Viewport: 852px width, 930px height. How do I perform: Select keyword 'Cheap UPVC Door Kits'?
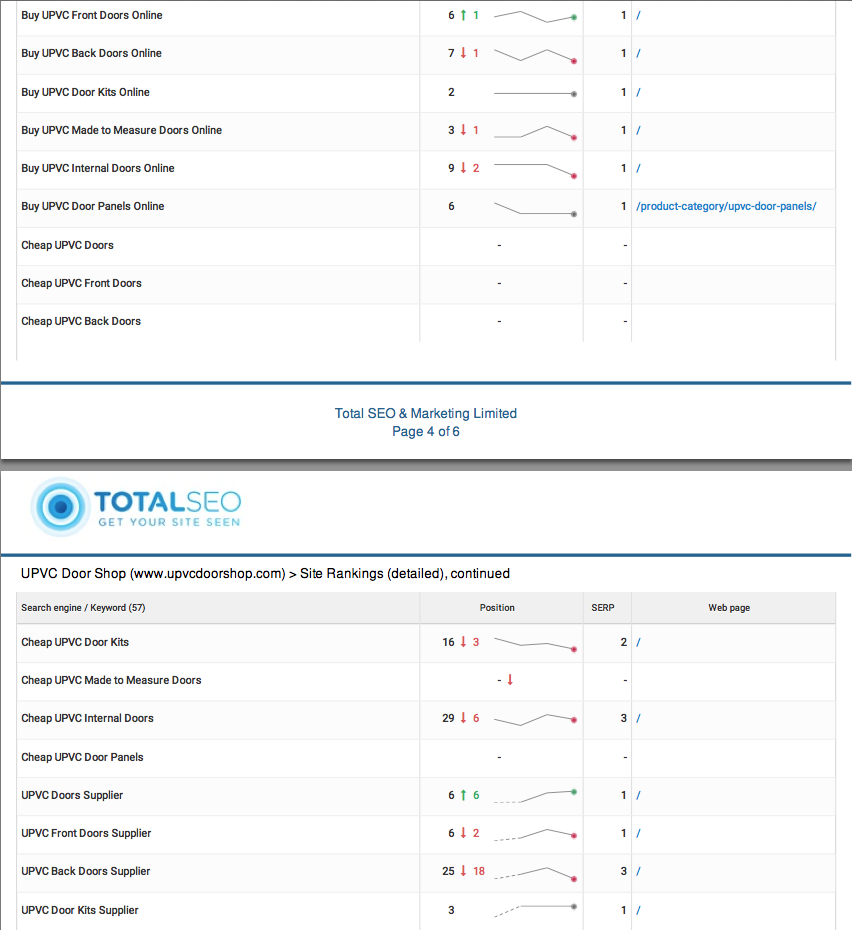75,642
